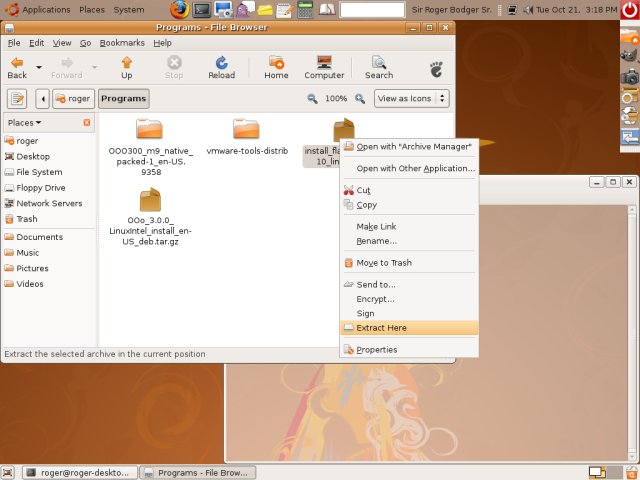Open Trash in the sidebar

coord(49,219)
